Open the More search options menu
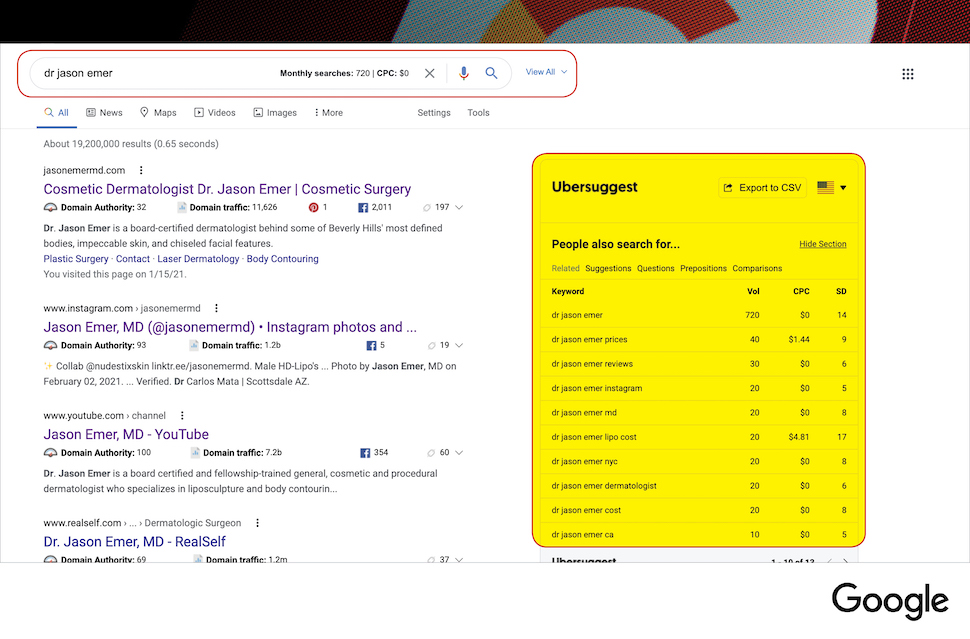Viewport: 970px width, 639px height. pos(328,113)
